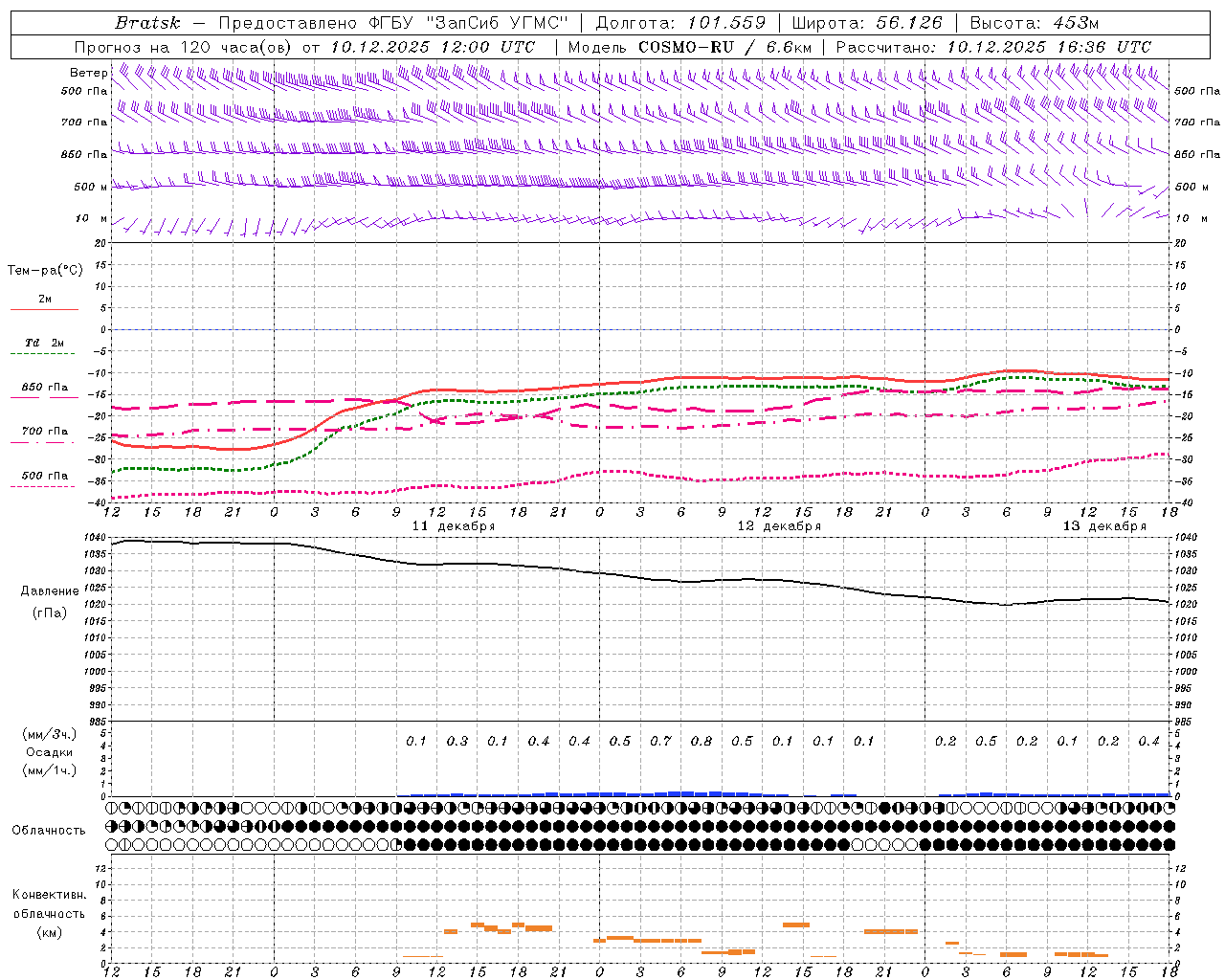Click the "Давление" pressure panel label

click(x=50, y=591)
